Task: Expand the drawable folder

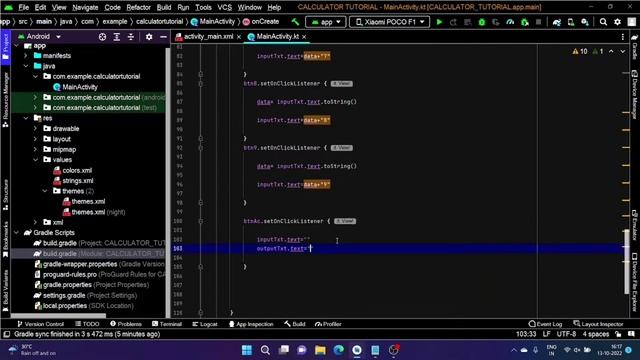Action: (36, 129)
